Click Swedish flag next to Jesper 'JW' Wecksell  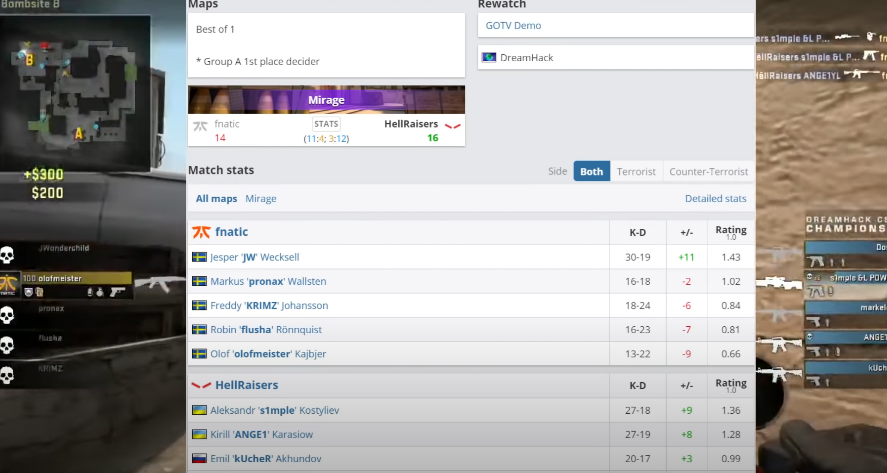point(199,257)
